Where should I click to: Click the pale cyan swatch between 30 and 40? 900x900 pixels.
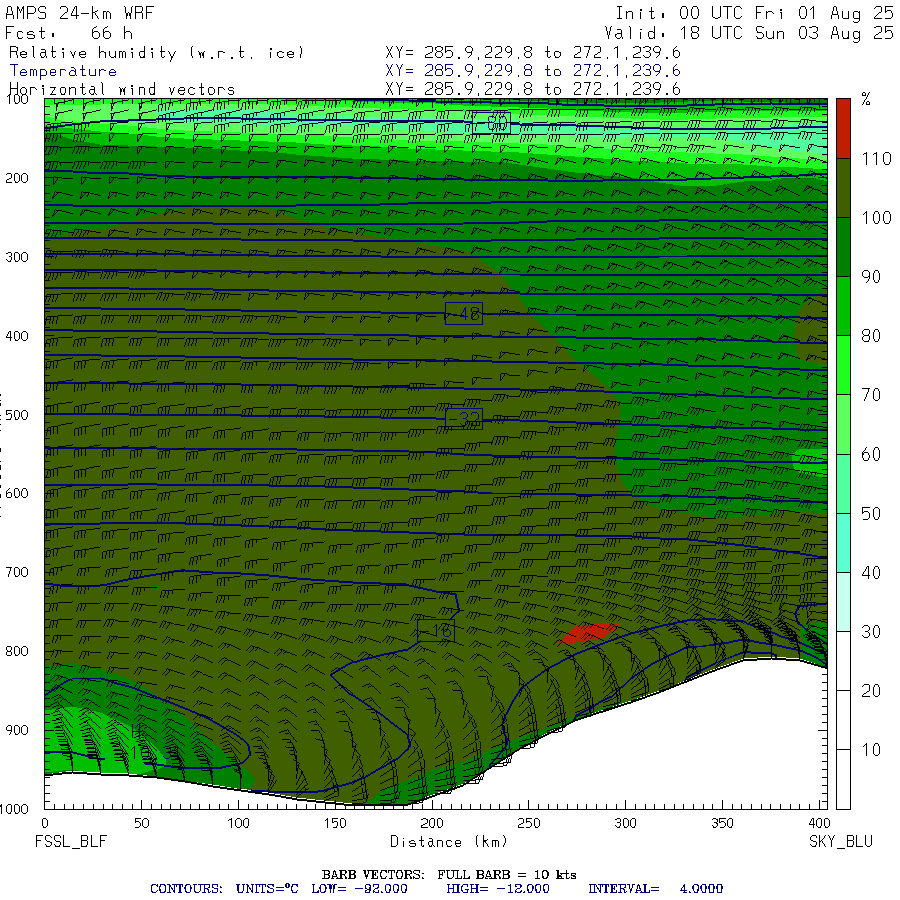(x=843, y=602)
